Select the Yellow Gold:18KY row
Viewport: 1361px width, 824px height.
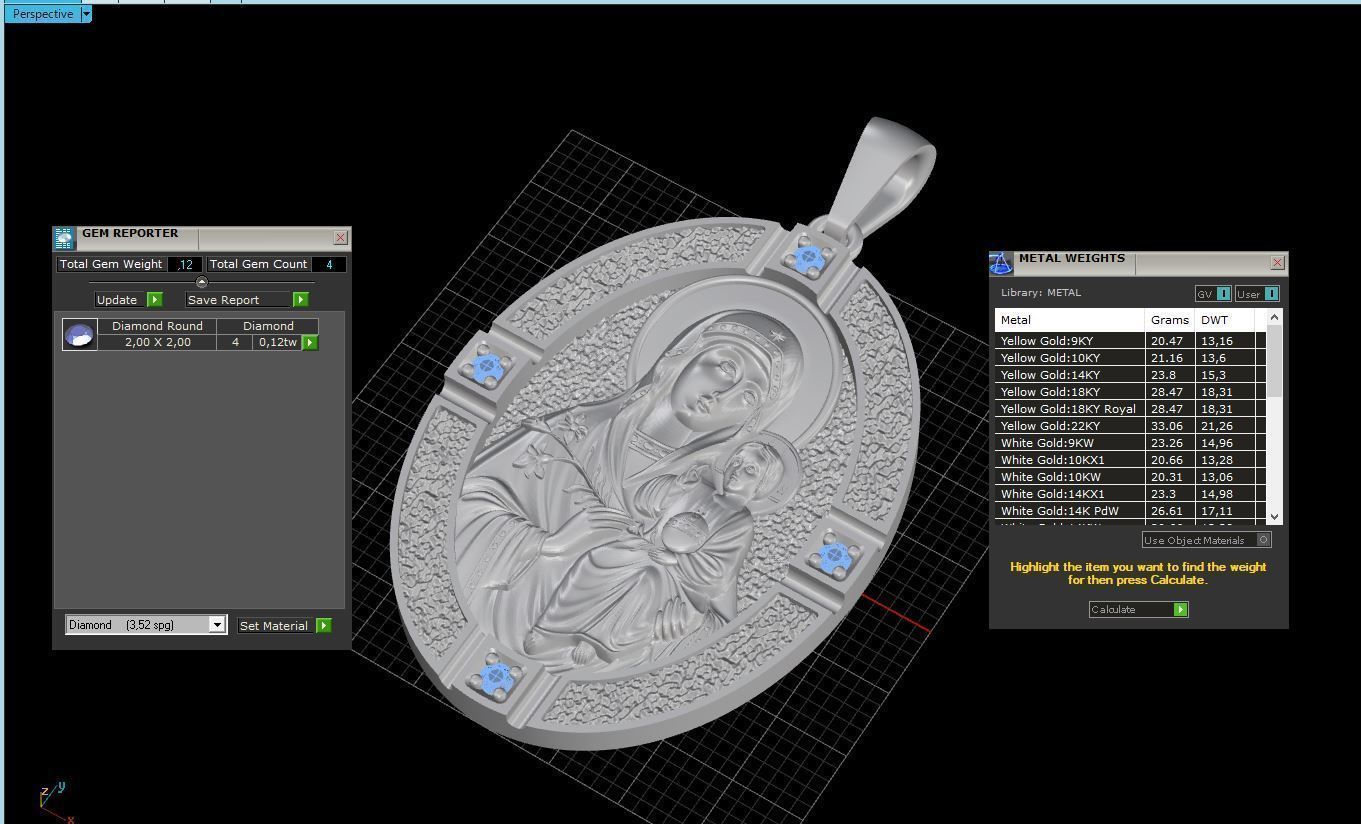point(1130,392)
